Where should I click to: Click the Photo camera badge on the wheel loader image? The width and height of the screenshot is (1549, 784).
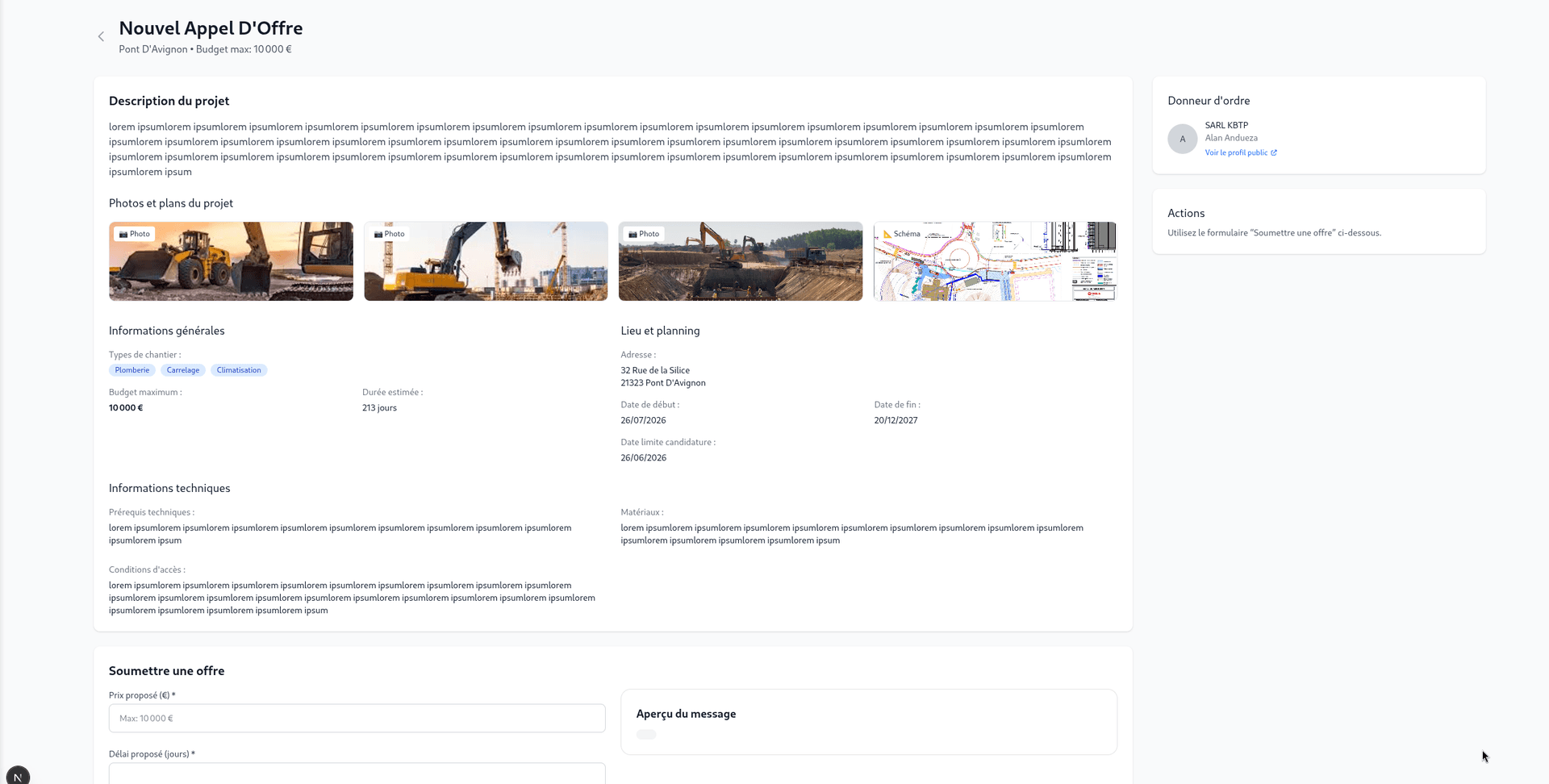tap(134, 234)
